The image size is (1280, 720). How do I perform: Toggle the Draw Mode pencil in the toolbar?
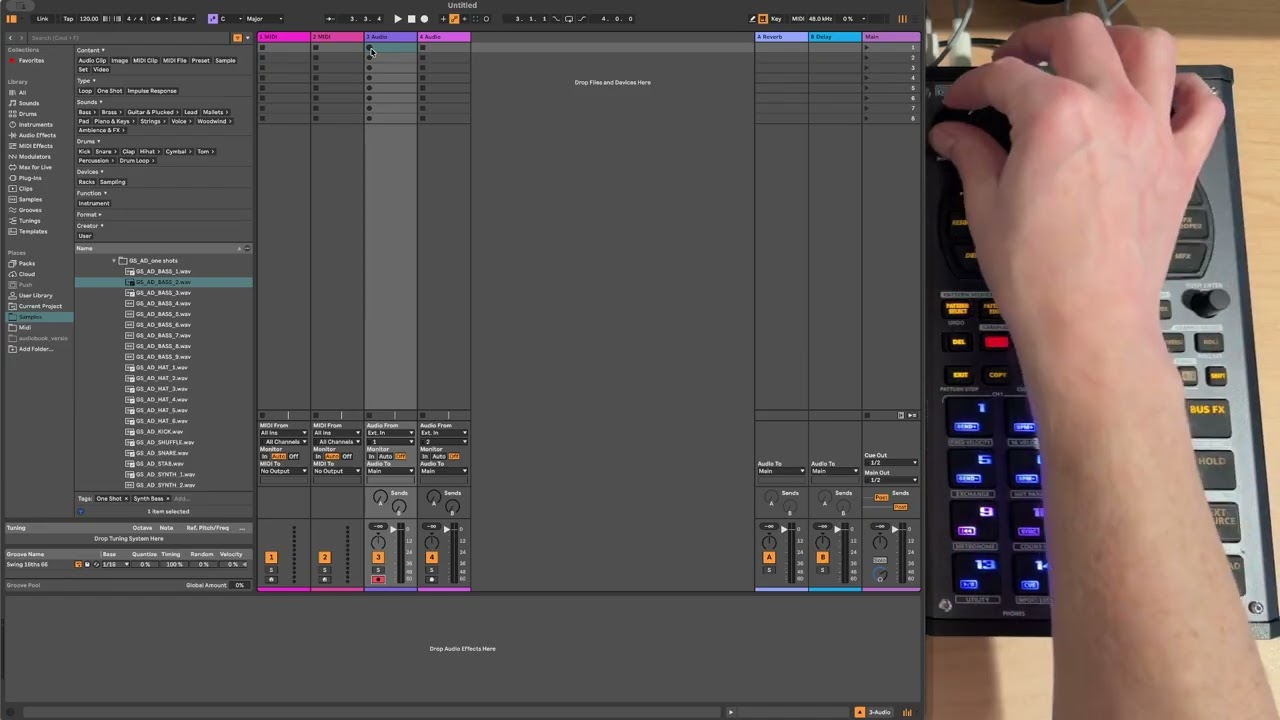[753, 18]
